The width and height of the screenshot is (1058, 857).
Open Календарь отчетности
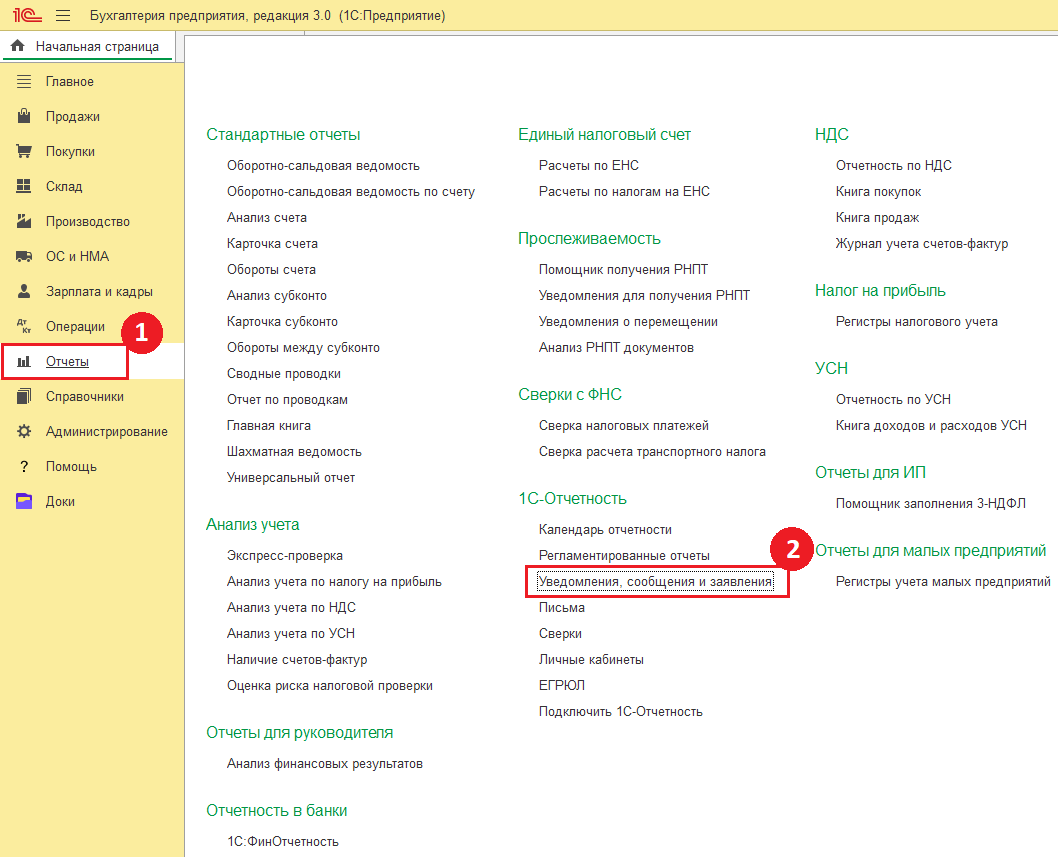[x=605, y=530]
